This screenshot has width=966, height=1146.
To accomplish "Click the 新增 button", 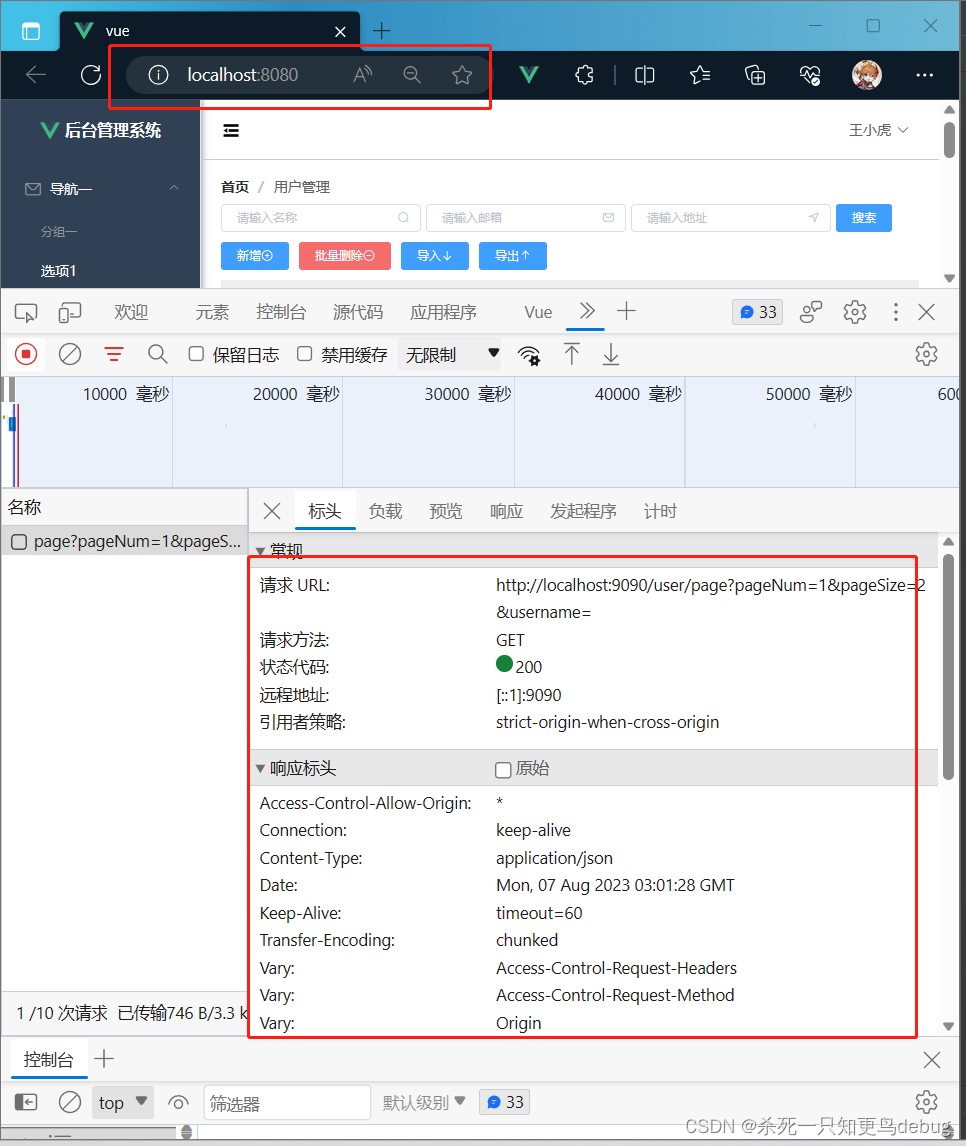I will pyautogui.click(x=254, y=256).
